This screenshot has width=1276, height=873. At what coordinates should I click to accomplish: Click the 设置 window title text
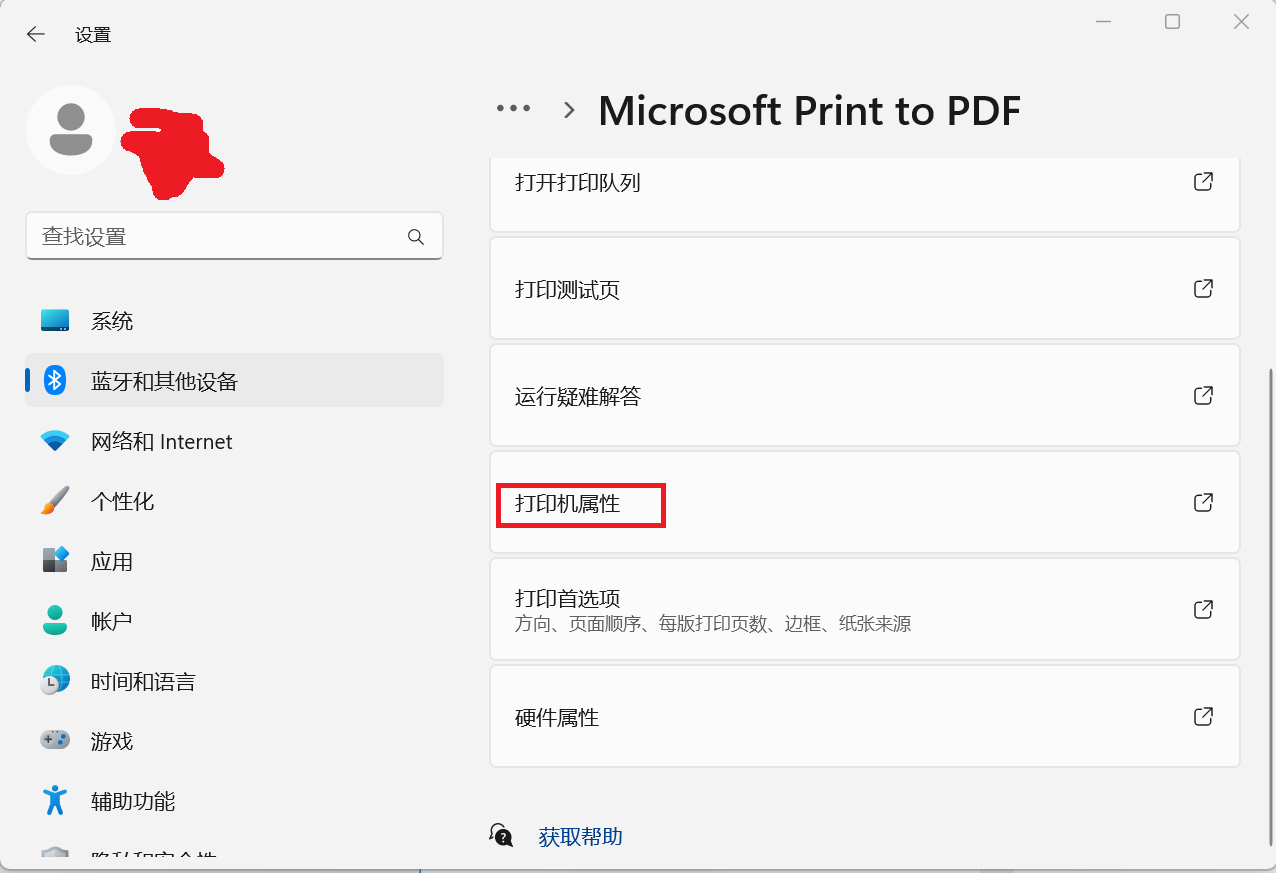point(93,35)
